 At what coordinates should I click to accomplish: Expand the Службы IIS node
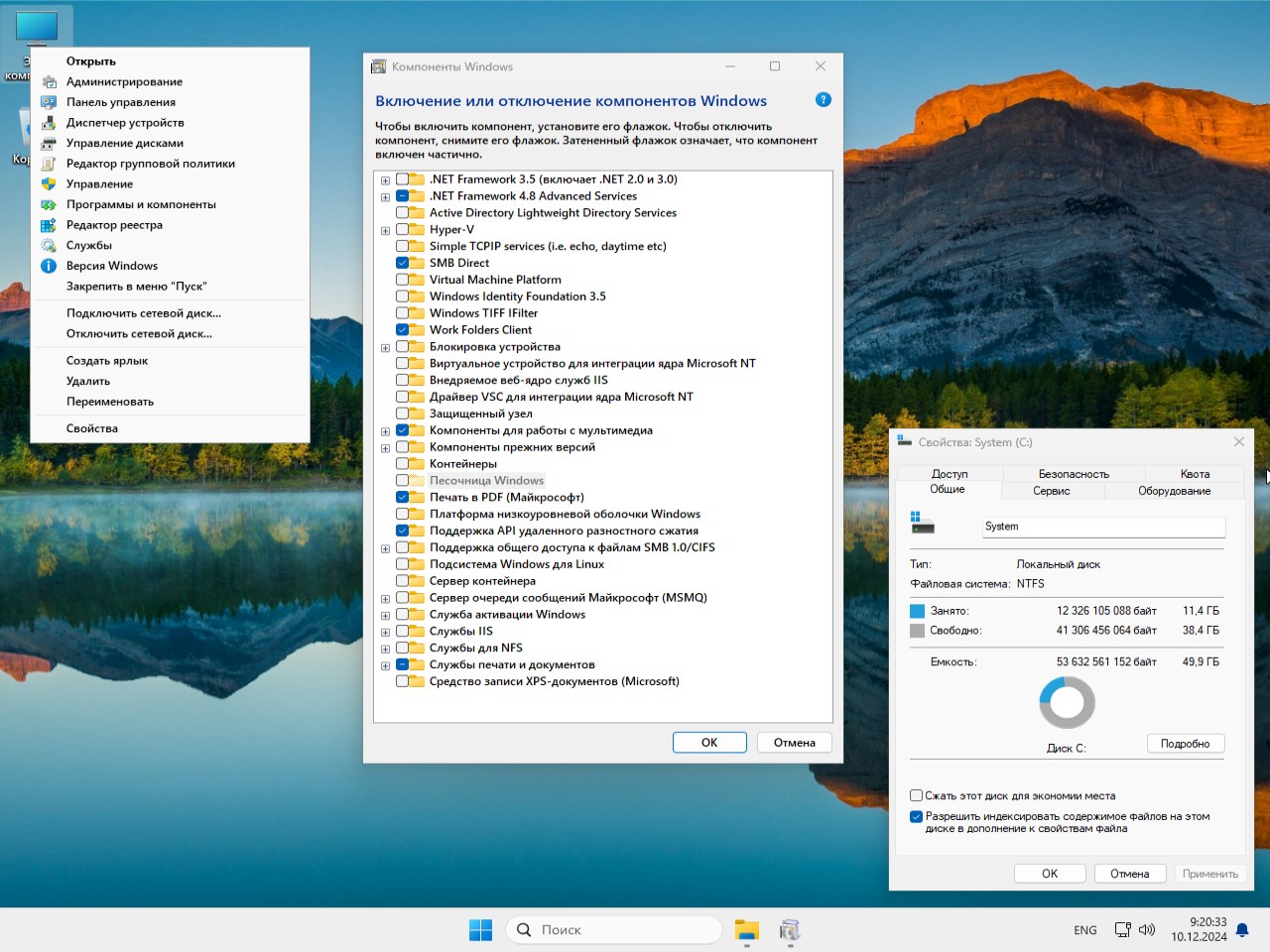click(x=385, y=633)
